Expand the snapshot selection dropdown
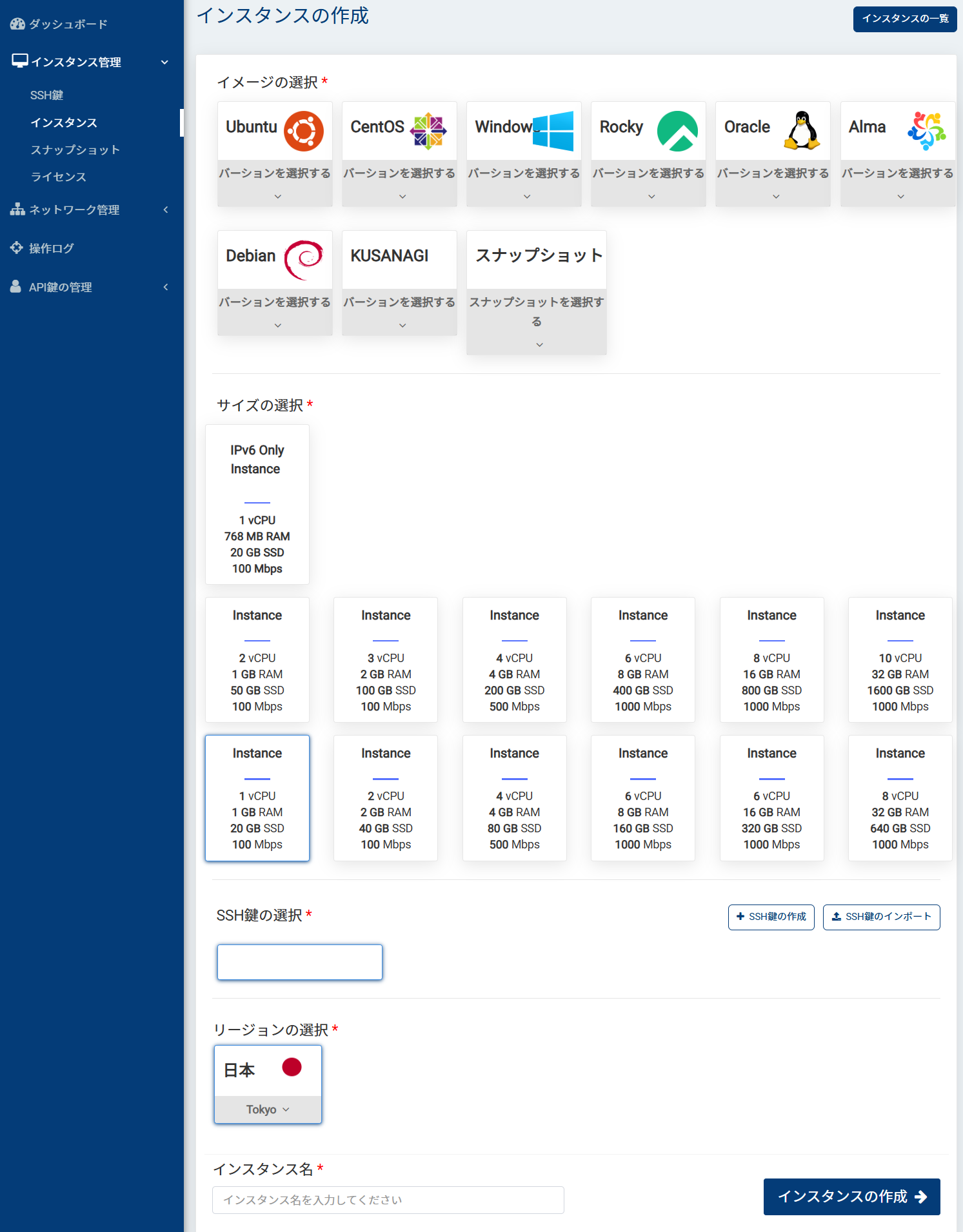 coord(536,321)
